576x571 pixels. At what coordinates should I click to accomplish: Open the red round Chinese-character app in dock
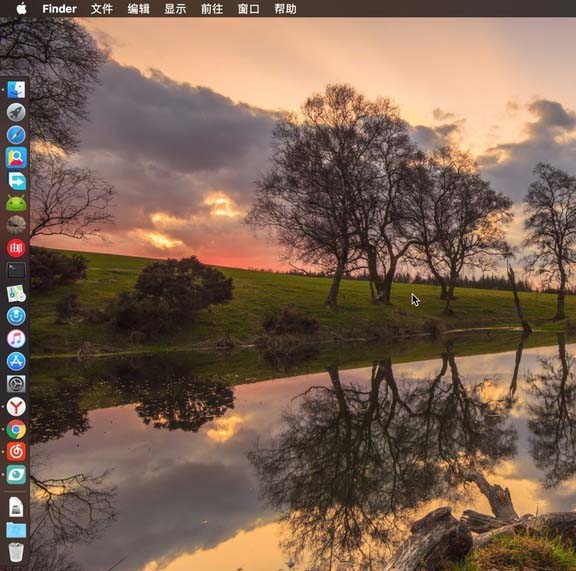16,248
